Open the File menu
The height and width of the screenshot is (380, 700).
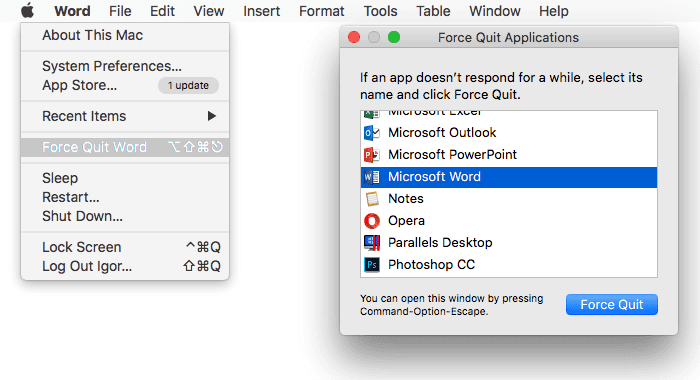120,11
